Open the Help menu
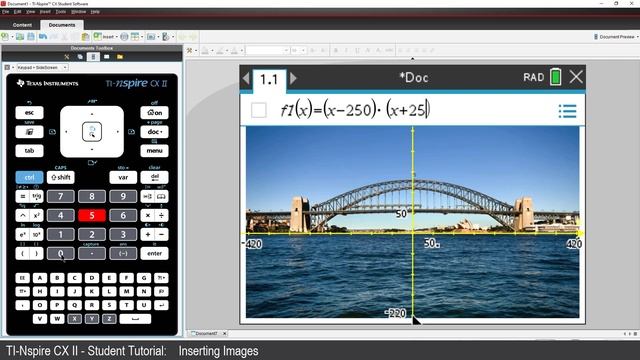The height and width of the screenshot is (360, 640). coord(95,12)
